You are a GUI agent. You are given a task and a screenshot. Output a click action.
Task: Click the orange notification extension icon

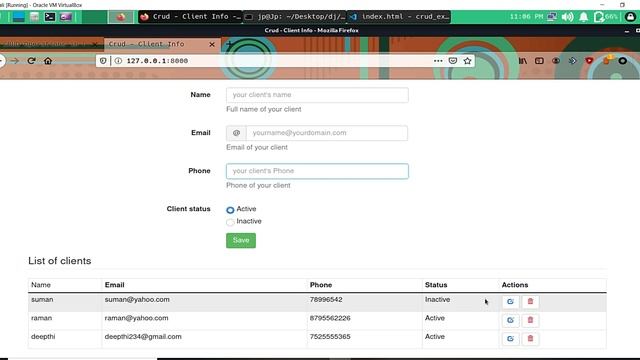607,60
